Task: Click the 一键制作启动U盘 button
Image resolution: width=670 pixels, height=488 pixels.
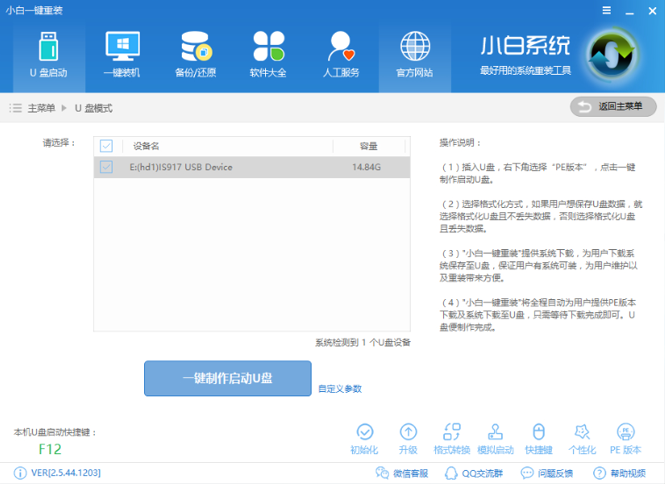Action: (227, 379)
